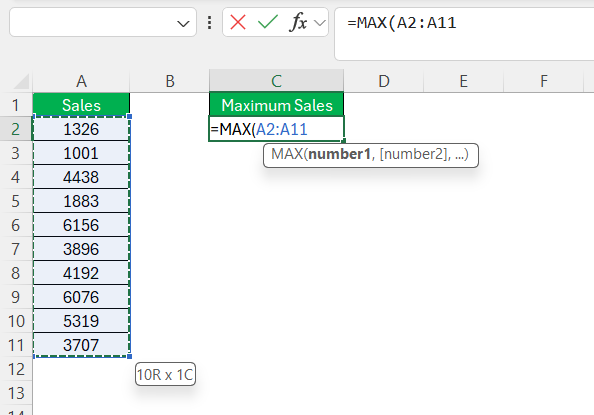Open Insert Function fx dialog
594x415 pixels.
pyautogui.click(x=299, y=22)
